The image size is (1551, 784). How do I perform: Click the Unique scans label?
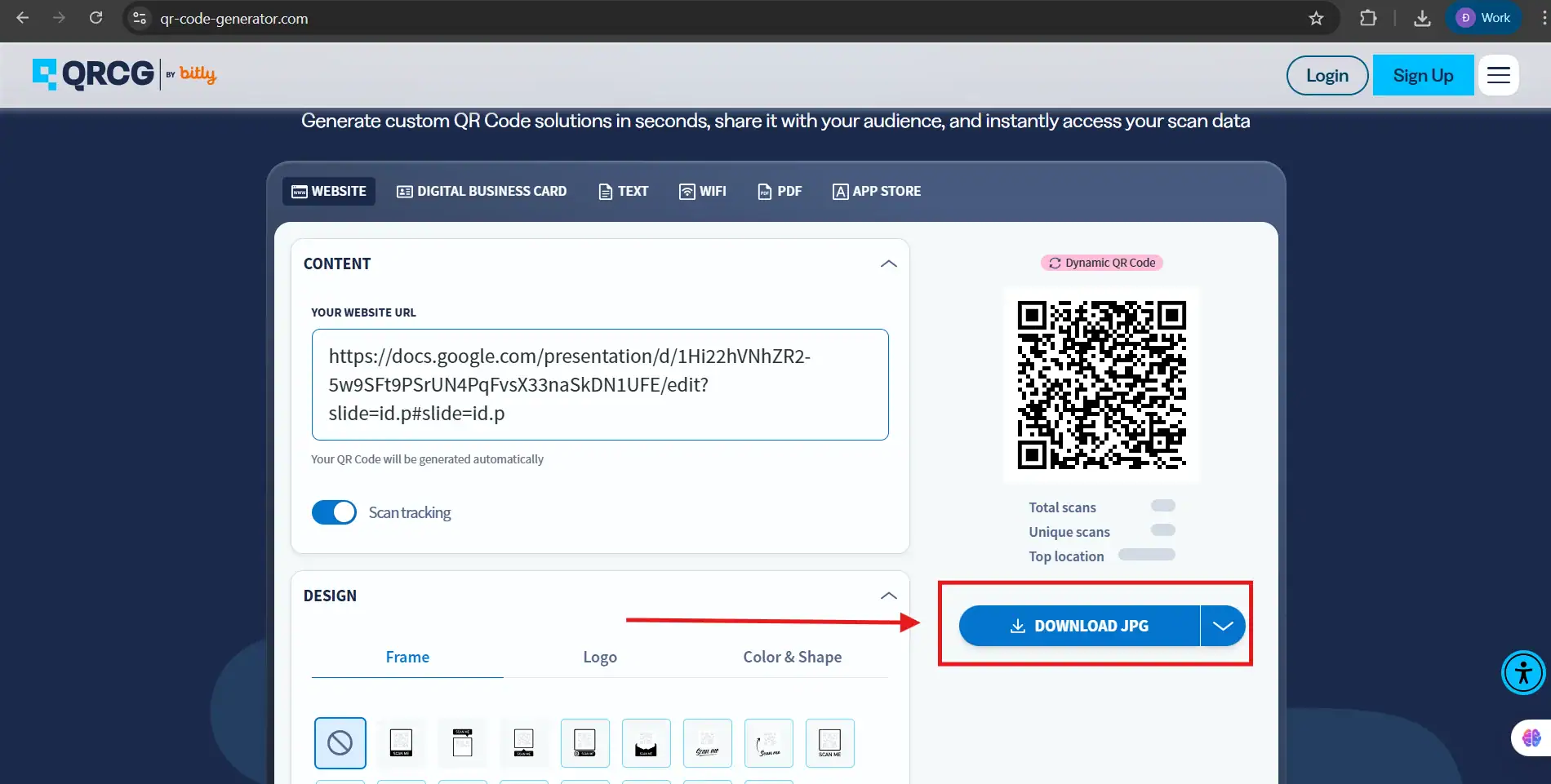[1069, 532]
